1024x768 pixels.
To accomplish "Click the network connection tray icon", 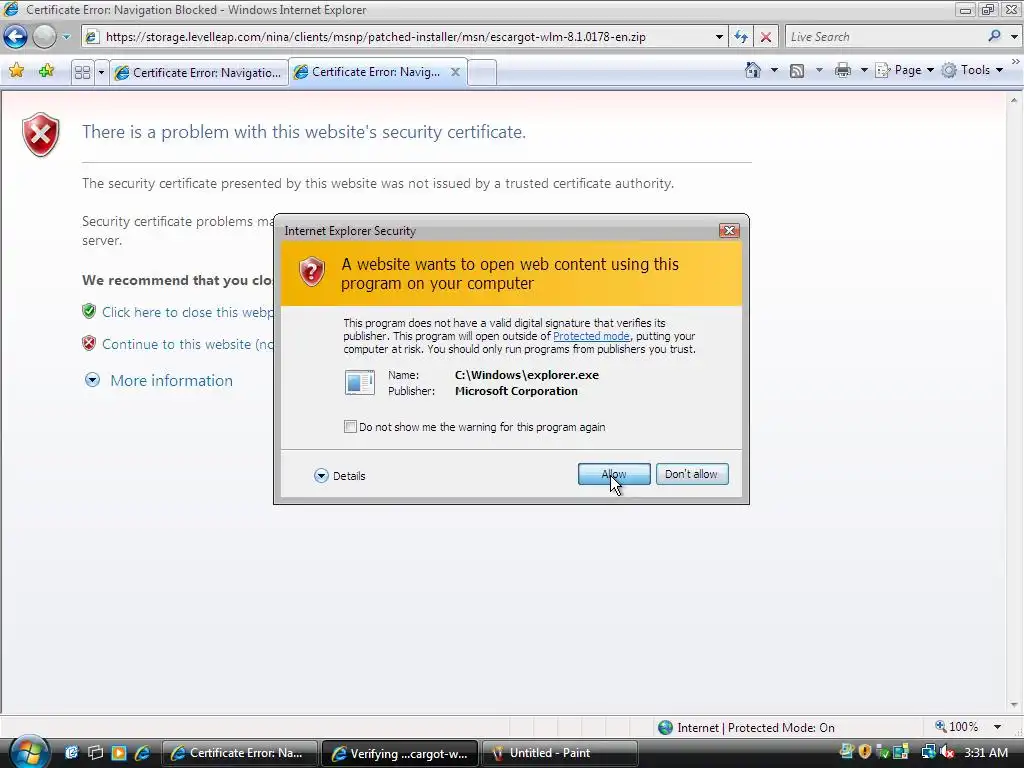I will coord(928,752).
